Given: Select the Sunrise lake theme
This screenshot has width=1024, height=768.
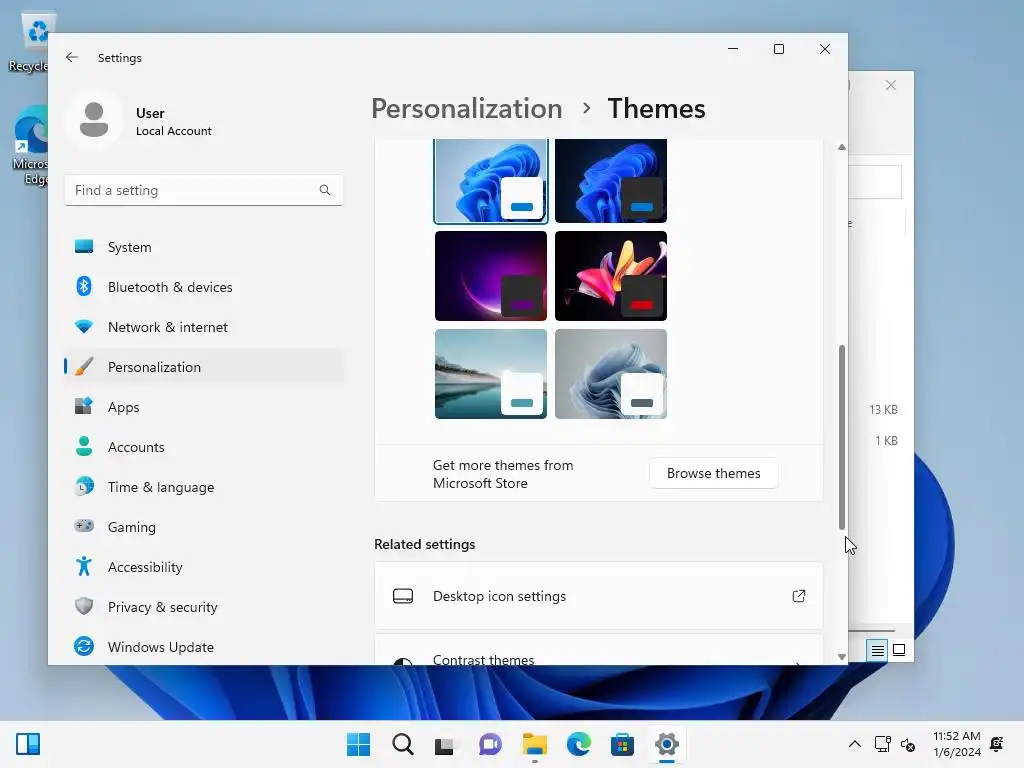Looking at the screenshot, I should pyautogui.click(x=490, y=374).
